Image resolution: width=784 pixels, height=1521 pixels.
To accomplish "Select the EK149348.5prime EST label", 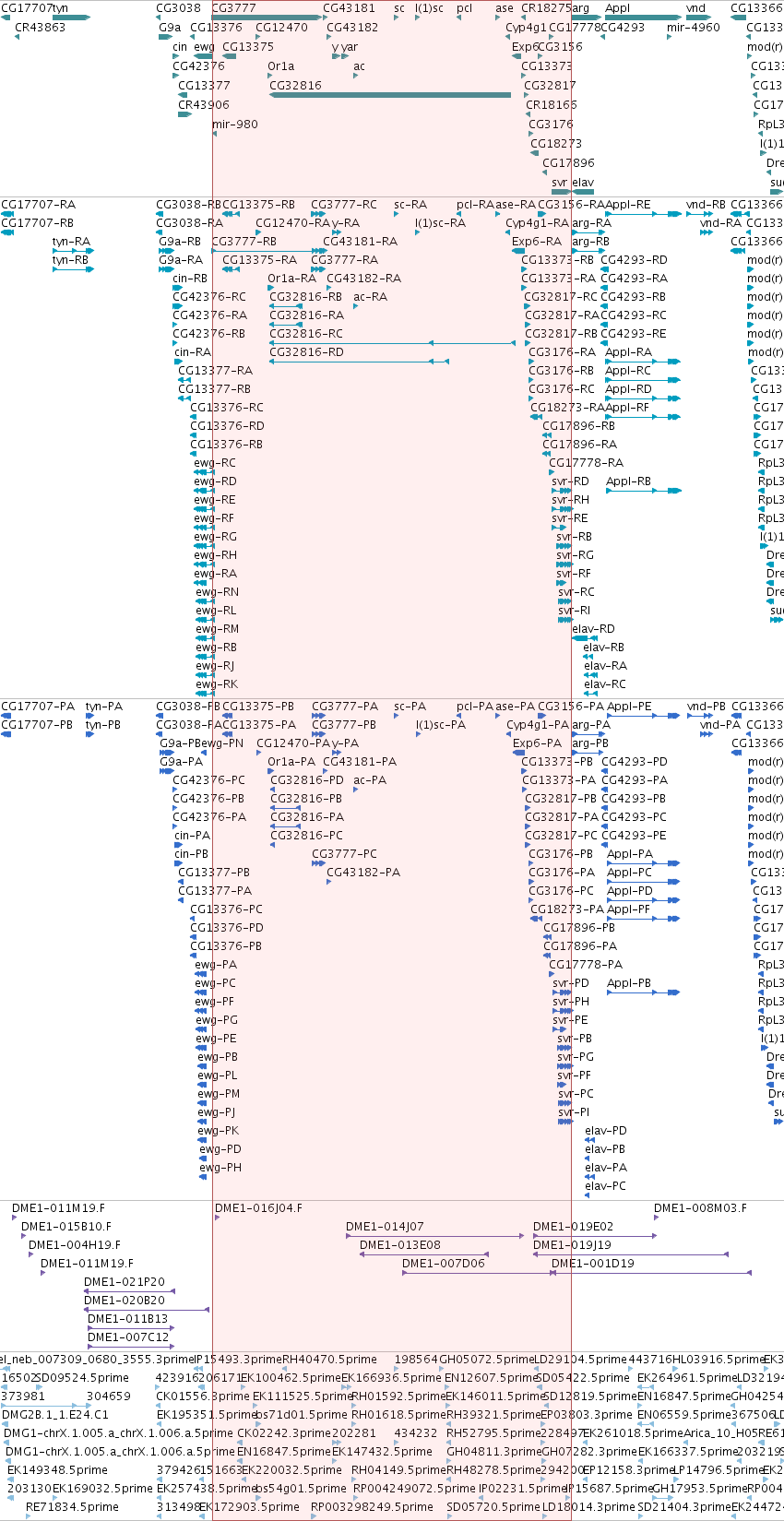I will point(57,1470).
